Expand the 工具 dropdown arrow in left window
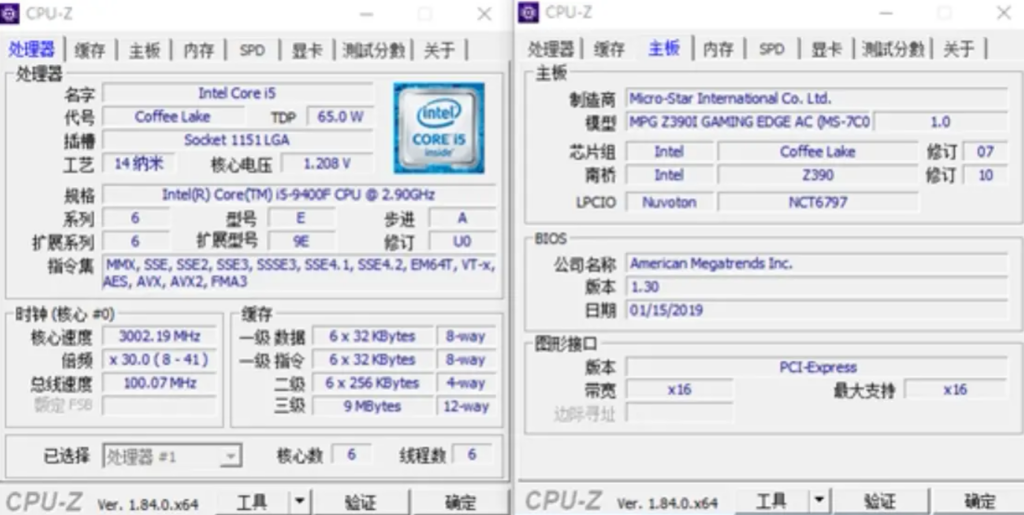The height and width of the screenshot is (515, 1024). pos(298,502)
